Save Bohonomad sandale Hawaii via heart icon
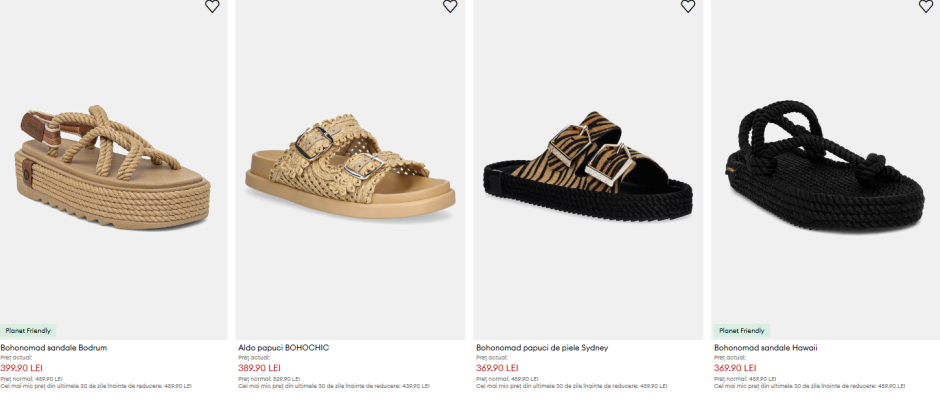Screen dimensions: 940x399 click(926, 6)
